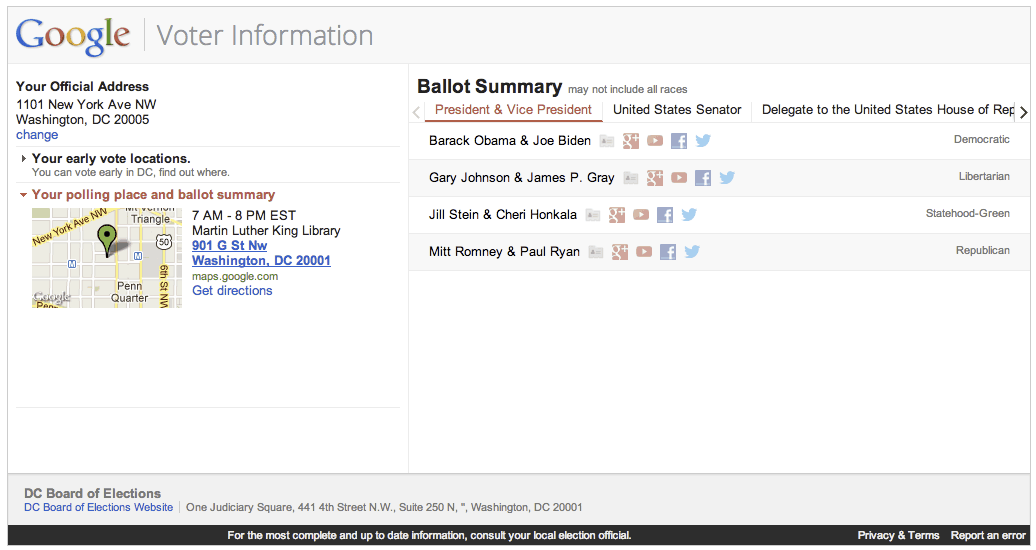Screen dimensions: 1036x550
Task: Click 'Report an error' in footer
Action: [988, 536]
